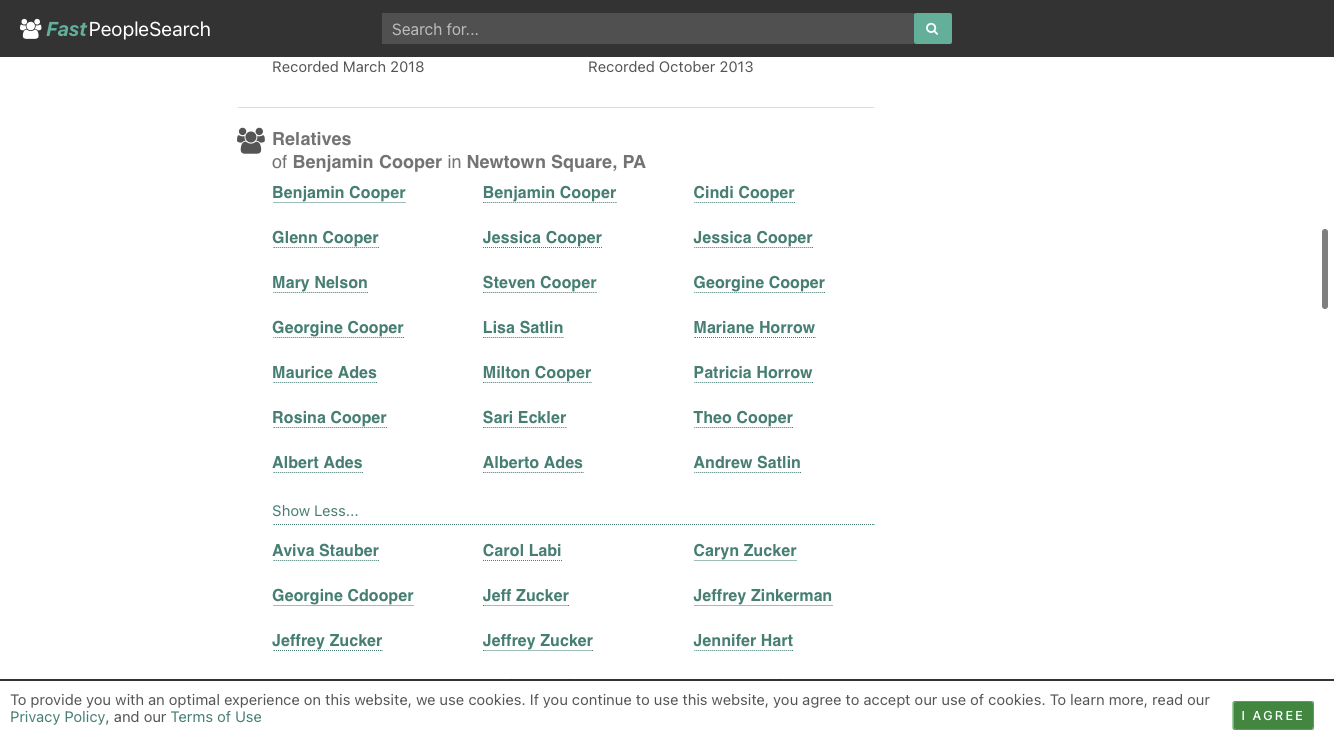Click the 'Recorded March 2018' text
This screenshot has height=750, width=1334.
[348, 67]
